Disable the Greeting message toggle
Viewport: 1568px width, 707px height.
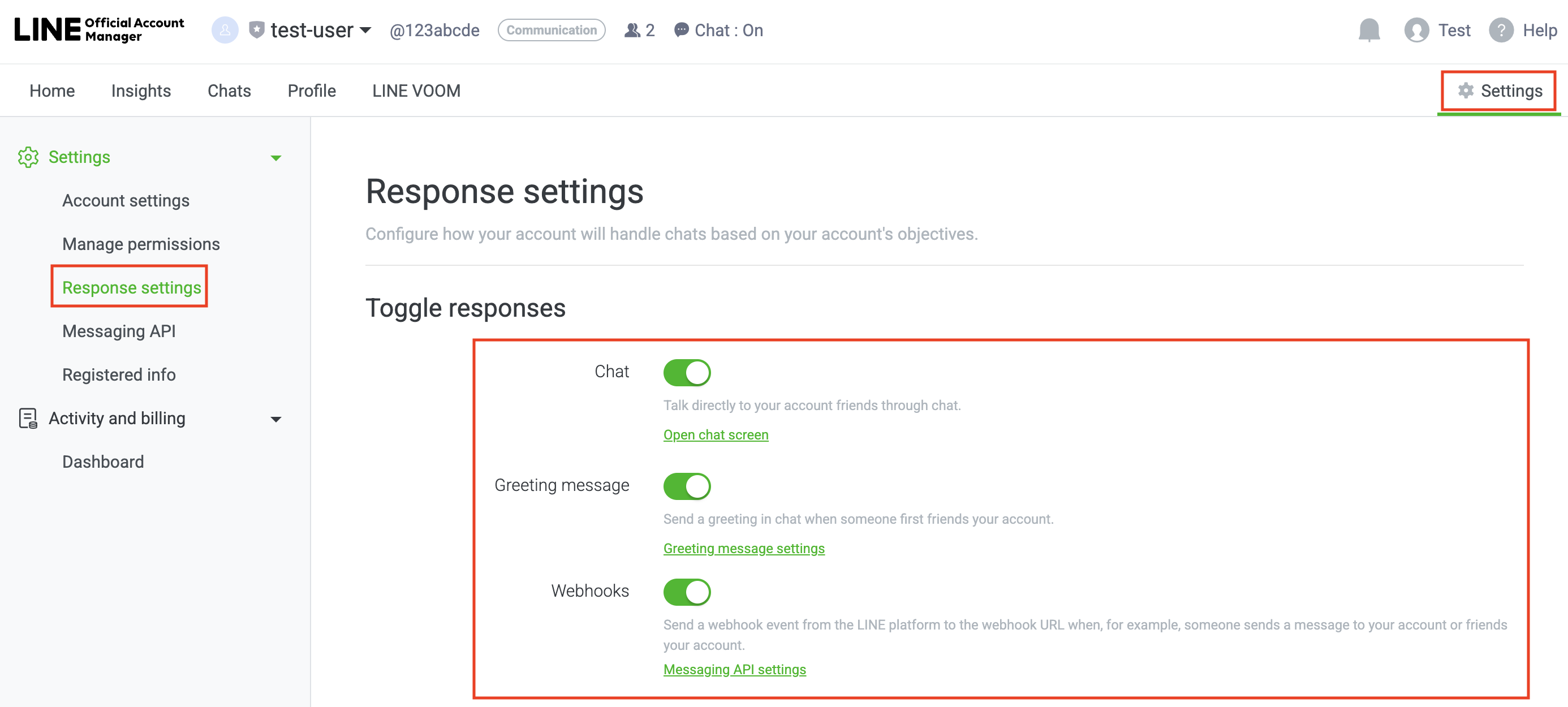(687, 486)
